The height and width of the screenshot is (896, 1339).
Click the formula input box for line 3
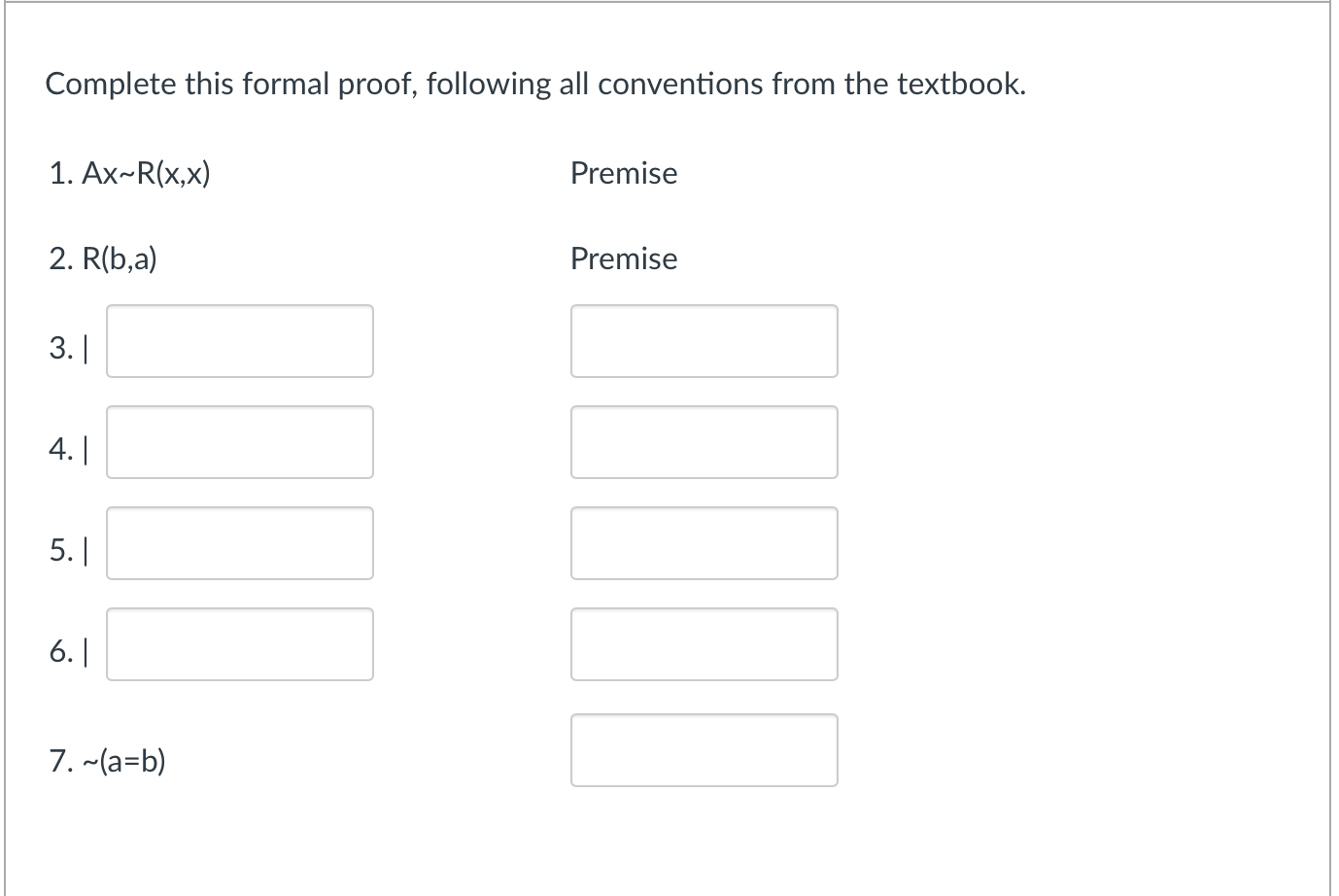point(239,341)
